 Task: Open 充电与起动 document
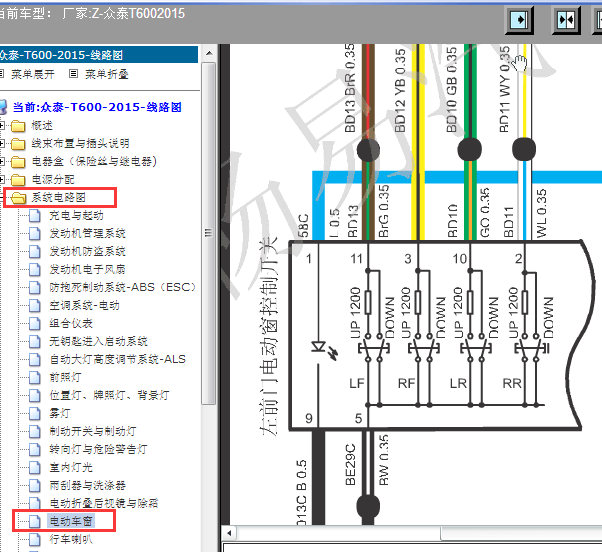(76, 215)
